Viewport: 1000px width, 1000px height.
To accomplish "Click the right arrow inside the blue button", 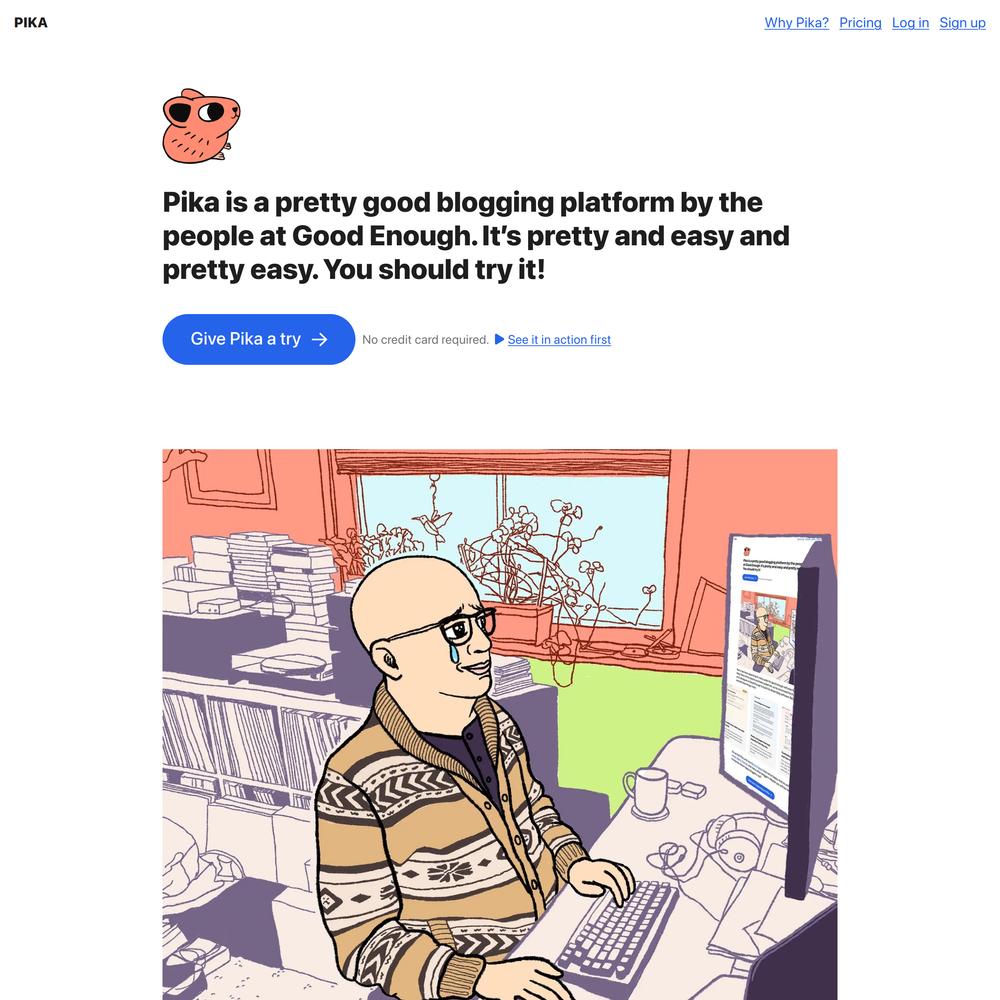I will click(x=320, y=339).
